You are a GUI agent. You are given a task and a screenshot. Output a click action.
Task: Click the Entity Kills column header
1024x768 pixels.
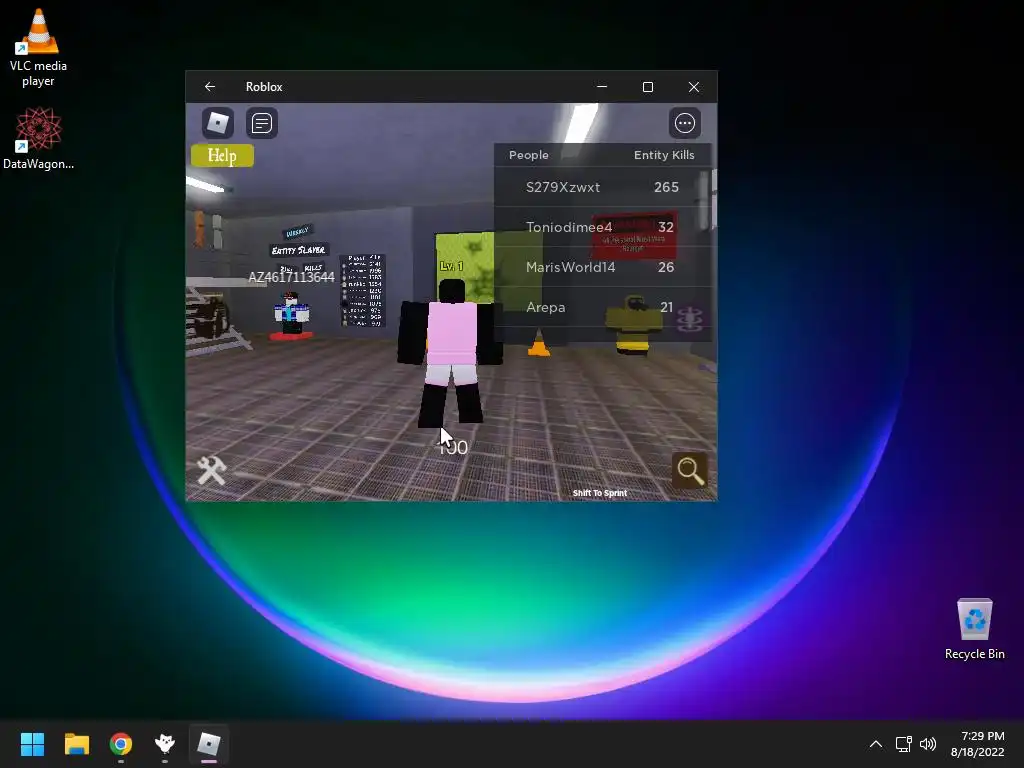tap(664, 155)
